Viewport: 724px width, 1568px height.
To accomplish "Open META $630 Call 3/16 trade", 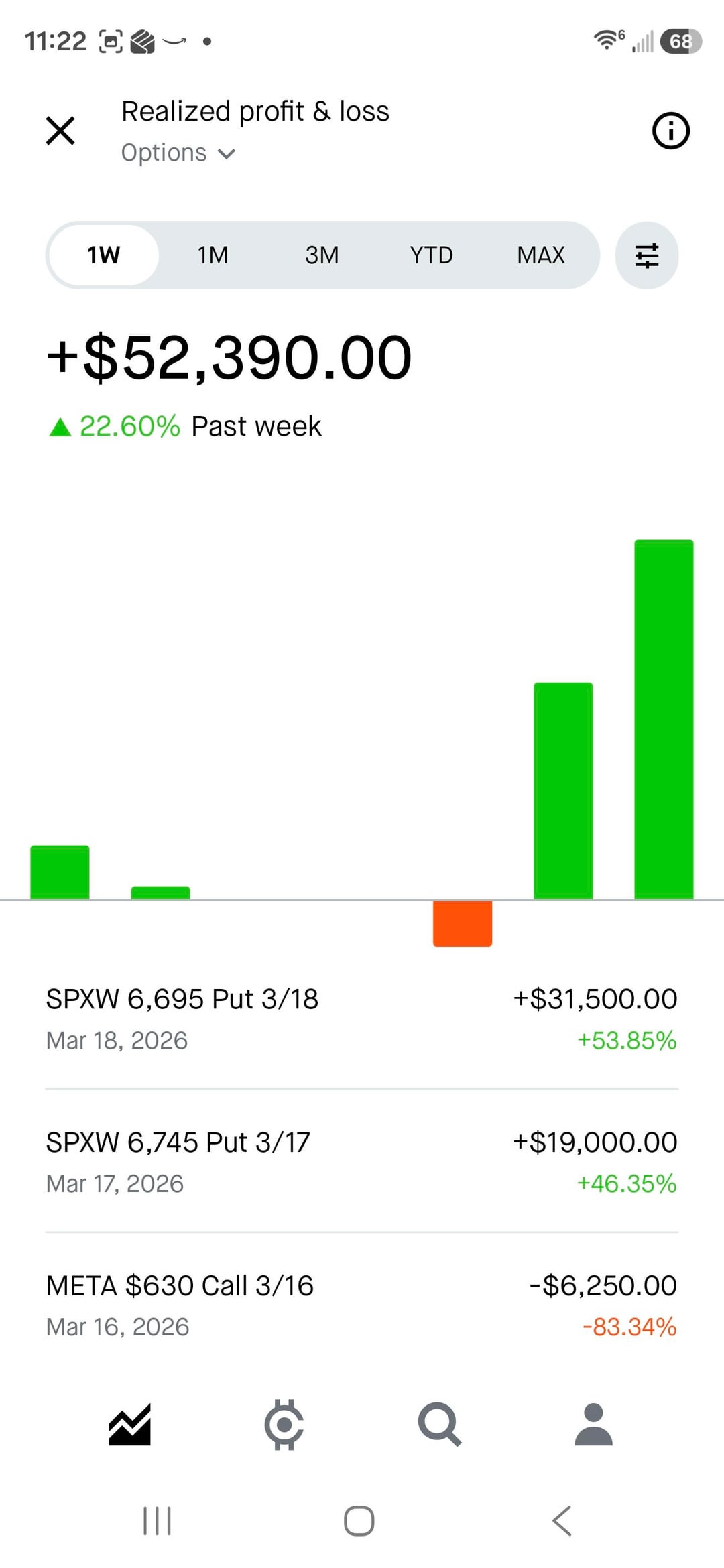I will coord(362,1305).
